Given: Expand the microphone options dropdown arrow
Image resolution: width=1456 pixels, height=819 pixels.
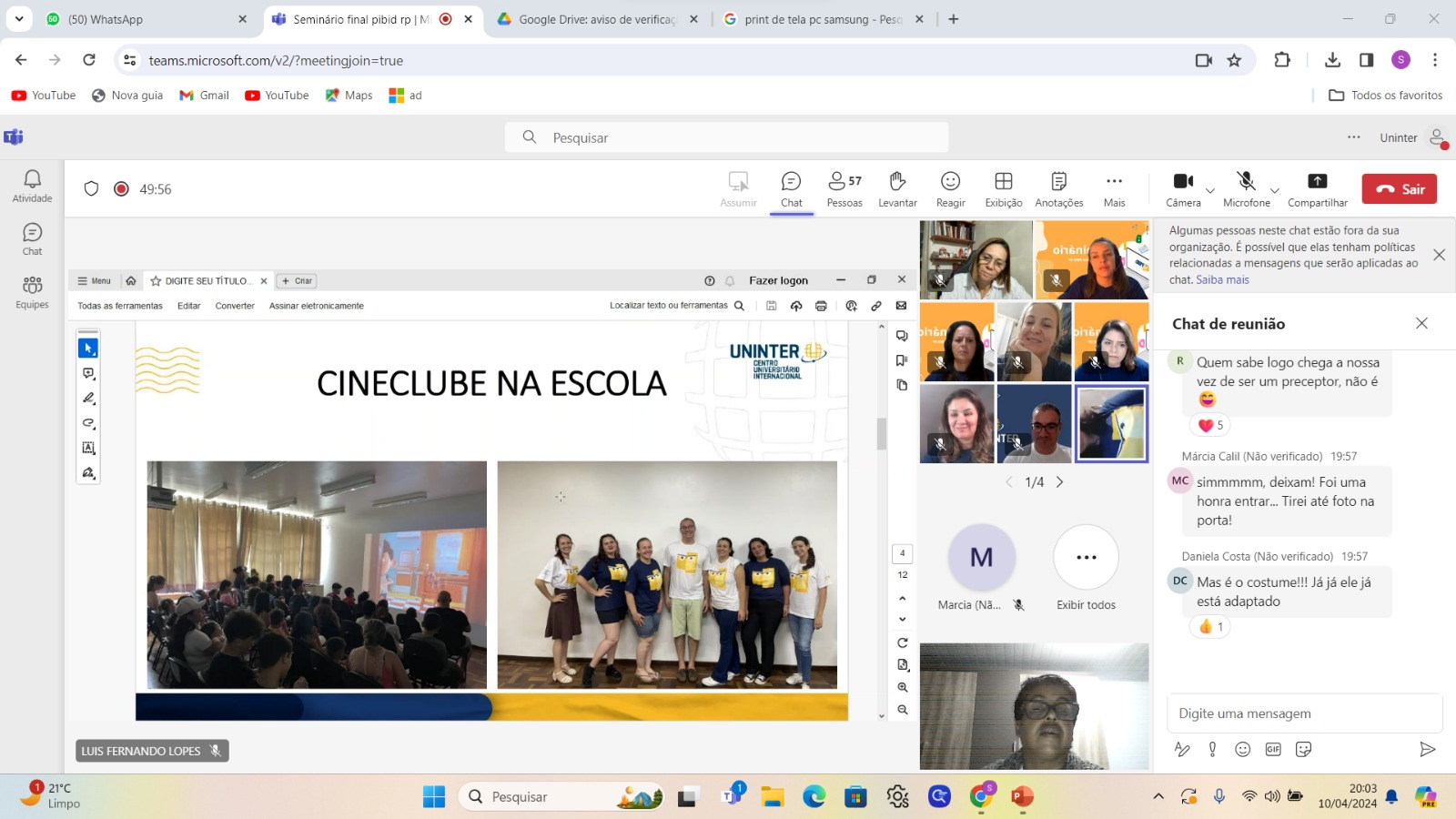Looking at the screenshot, I should click(x=1275, y=191).
